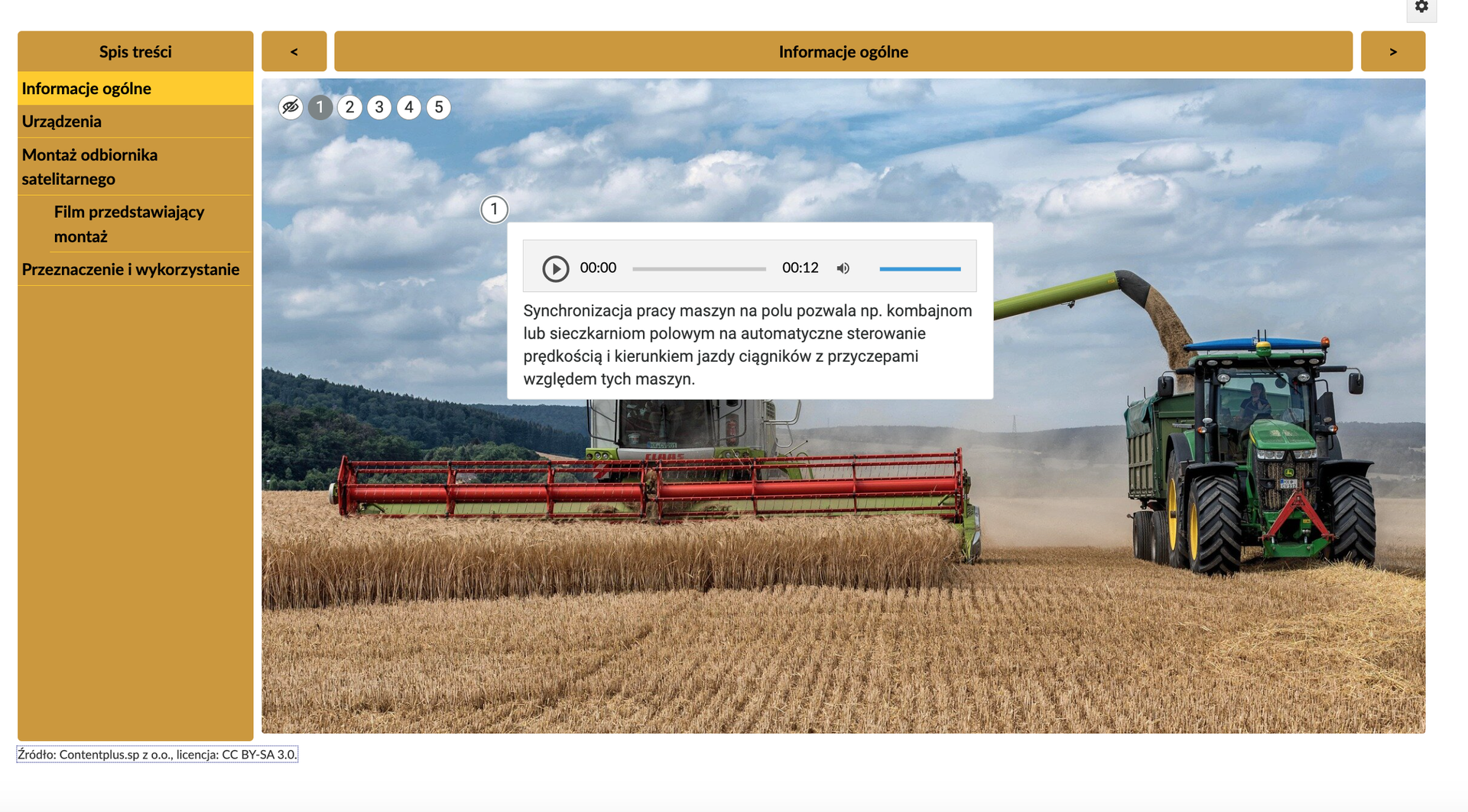Open Informacje ogólne in the table of contents
The image size is (1468, 812).
[86, 89]
